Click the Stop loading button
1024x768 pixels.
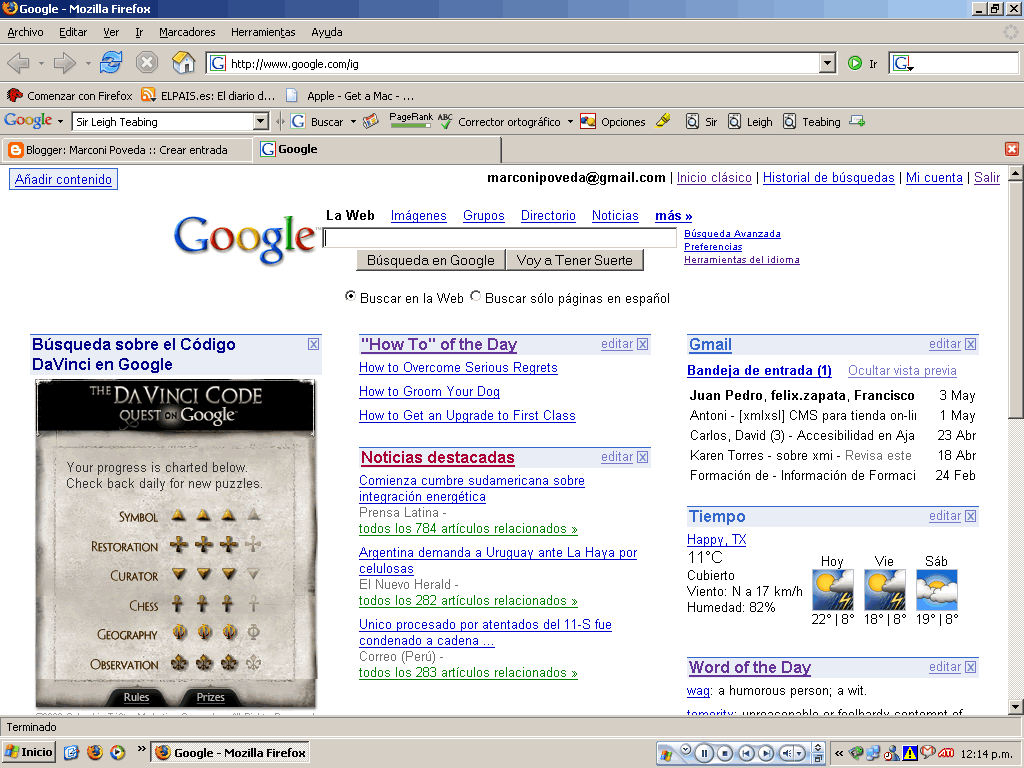pos(147,63)
